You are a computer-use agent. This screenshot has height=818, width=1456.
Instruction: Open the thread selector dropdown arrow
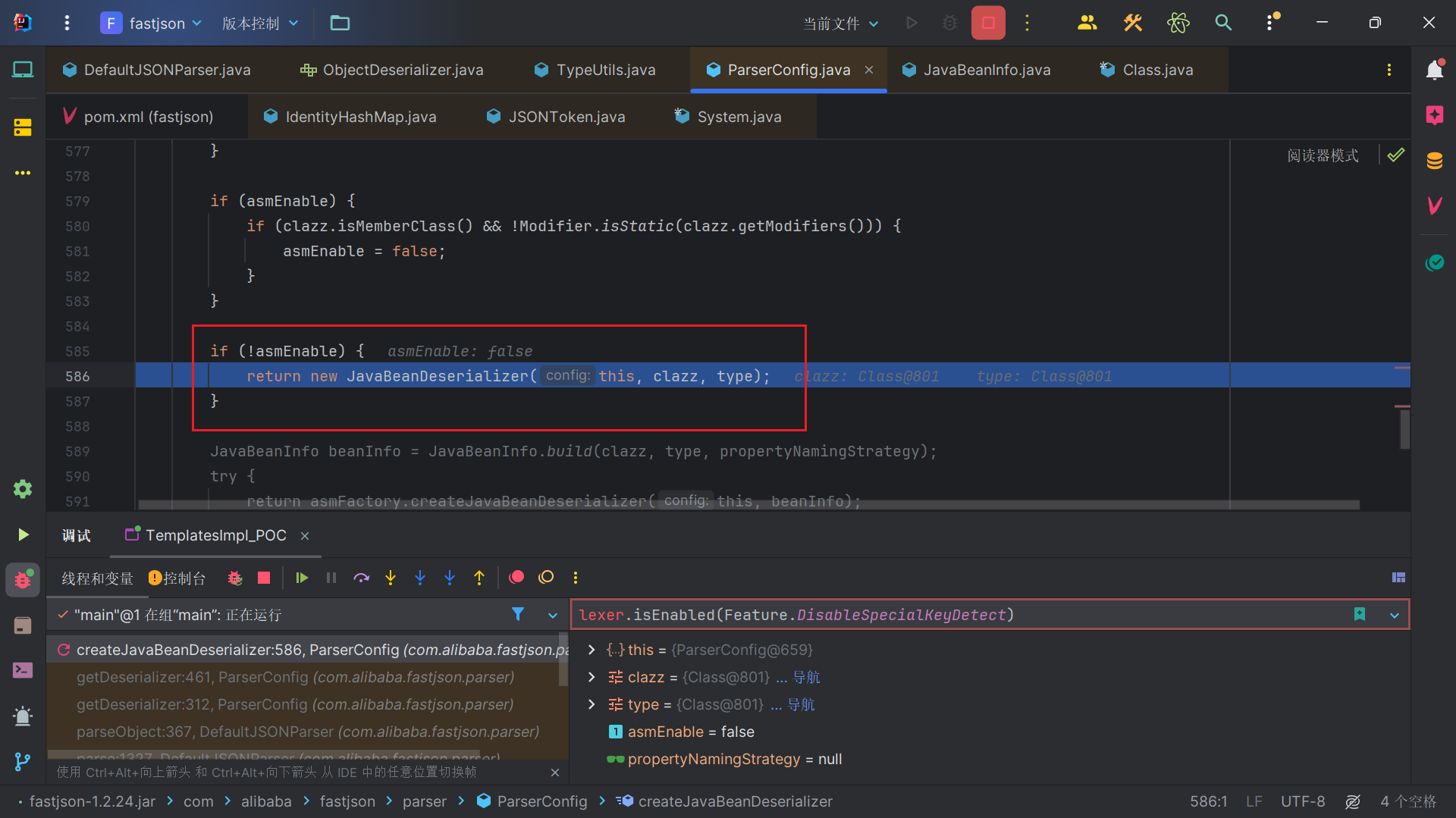pyautogui.click(x=553, y=615)
